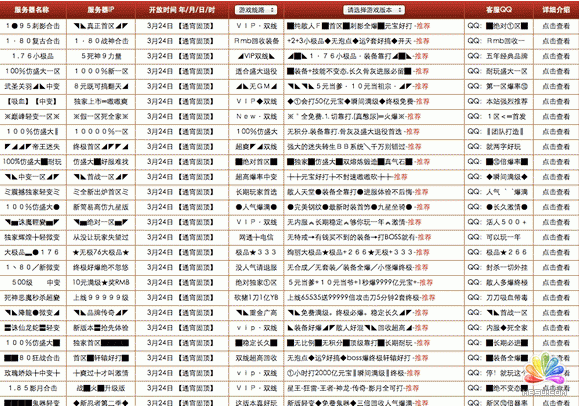Click server IP 10元满级★奖RMB
The width and height of the screenshot is (579, 406).
coord(101,283)
